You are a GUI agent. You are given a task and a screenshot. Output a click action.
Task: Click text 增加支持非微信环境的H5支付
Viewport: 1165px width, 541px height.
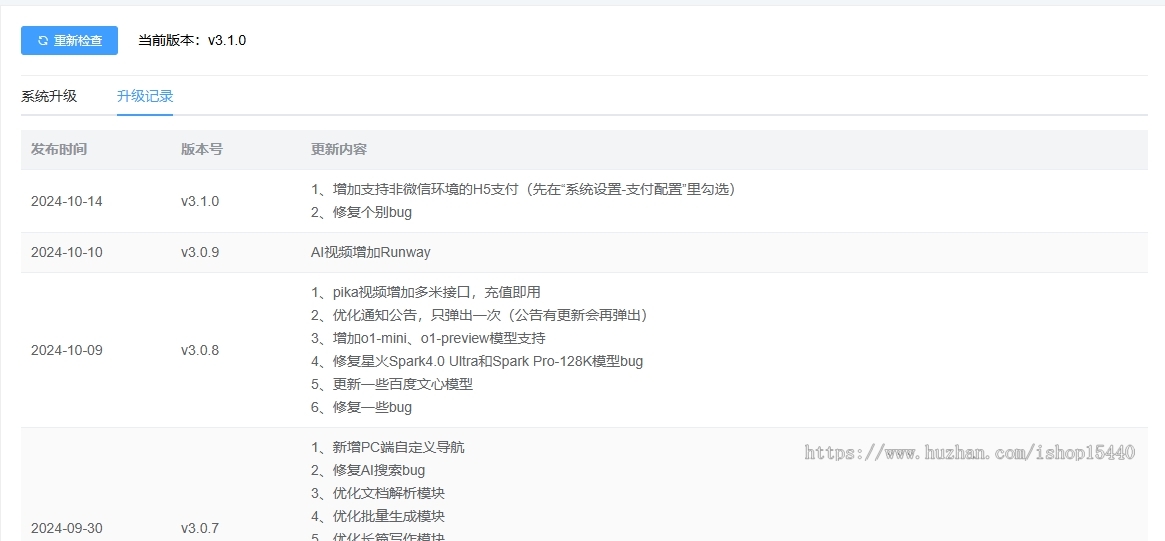[x=424, y=189]
